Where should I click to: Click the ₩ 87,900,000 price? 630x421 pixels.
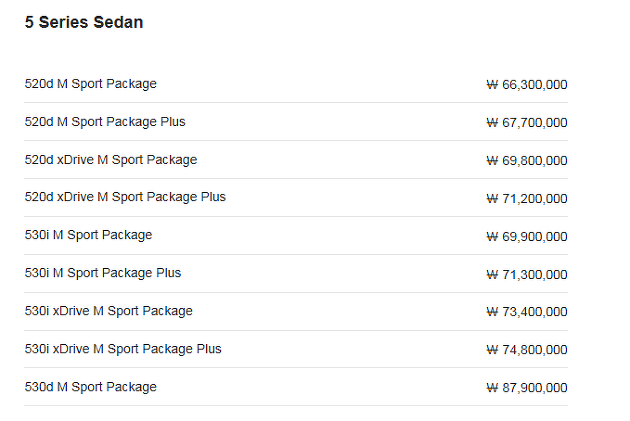coord(527,388)
